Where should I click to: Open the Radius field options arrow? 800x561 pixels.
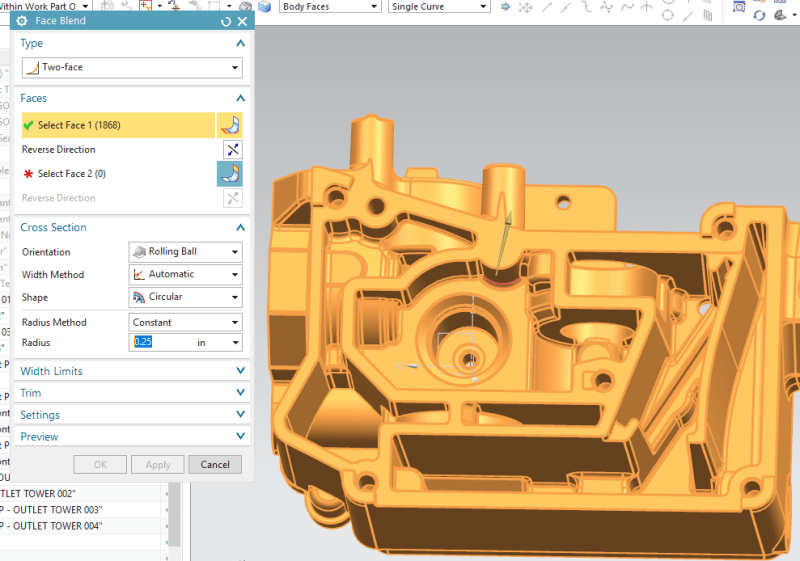(236, 342)
